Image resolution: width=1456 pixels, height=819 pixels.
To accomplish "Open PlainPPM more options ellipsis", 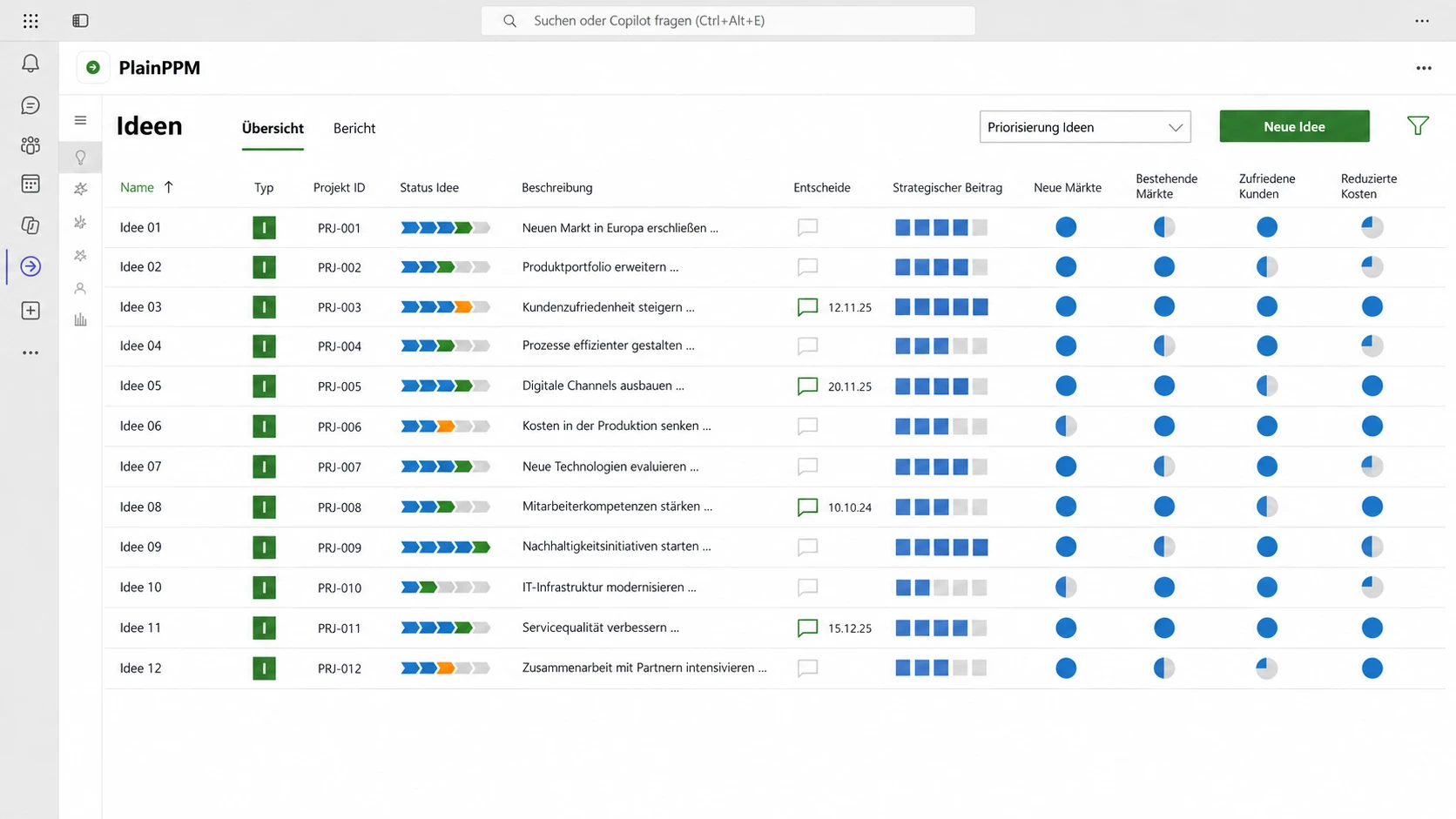I will coord(1424,68).
